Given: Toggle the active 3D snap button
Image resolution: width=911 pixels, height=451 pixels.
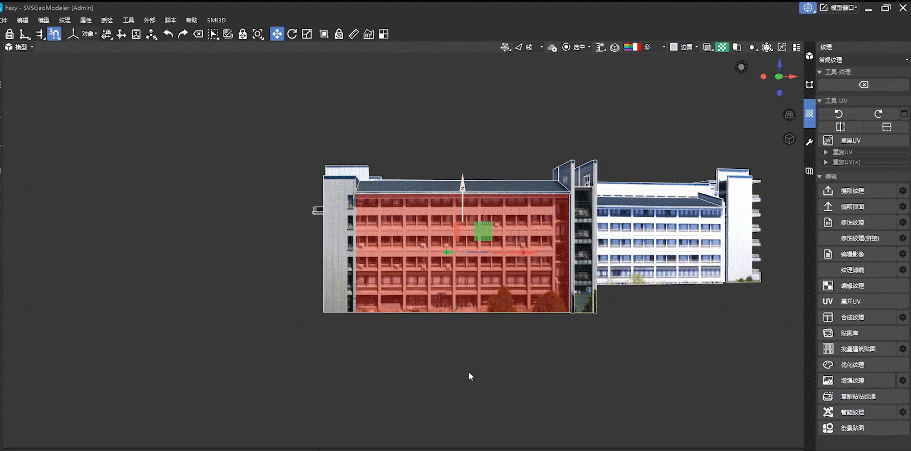Looking at the screenshot, I should tap(54, 34).
